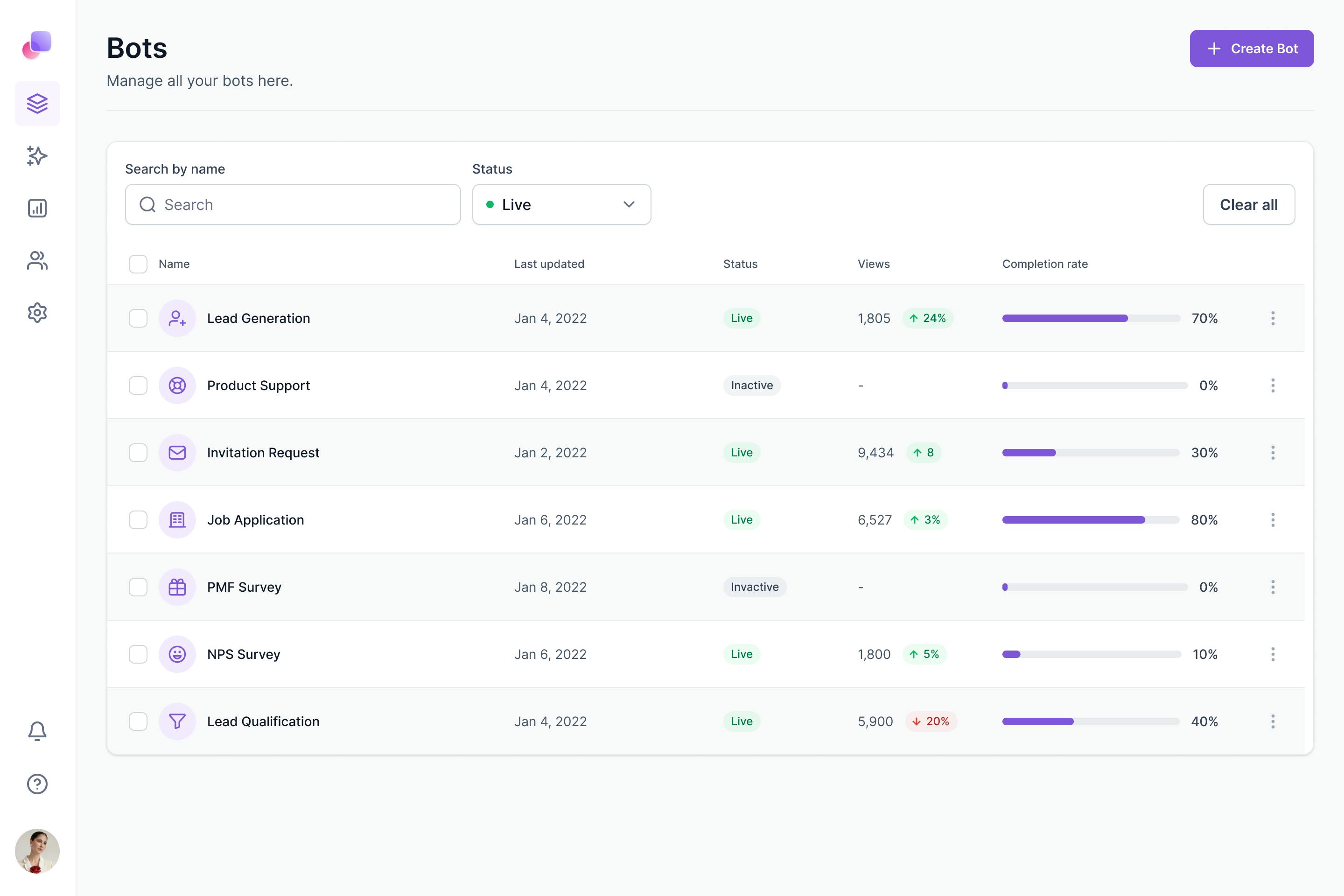Viewport: 1344px width, 896px height.
Task: Open the layers icon in the sidebar
Action: pyautogui.click(x=37, y=104)
